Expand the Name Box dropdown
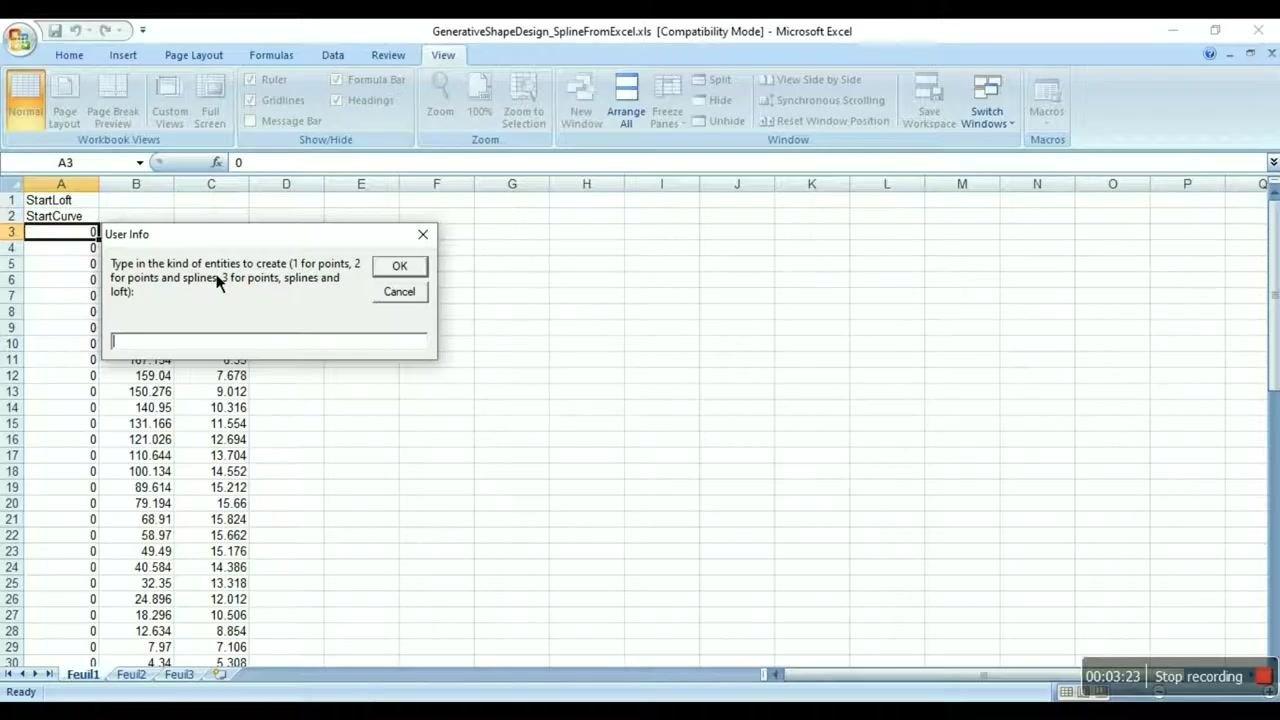This screenshot has height=720, width=1280. 140,162
